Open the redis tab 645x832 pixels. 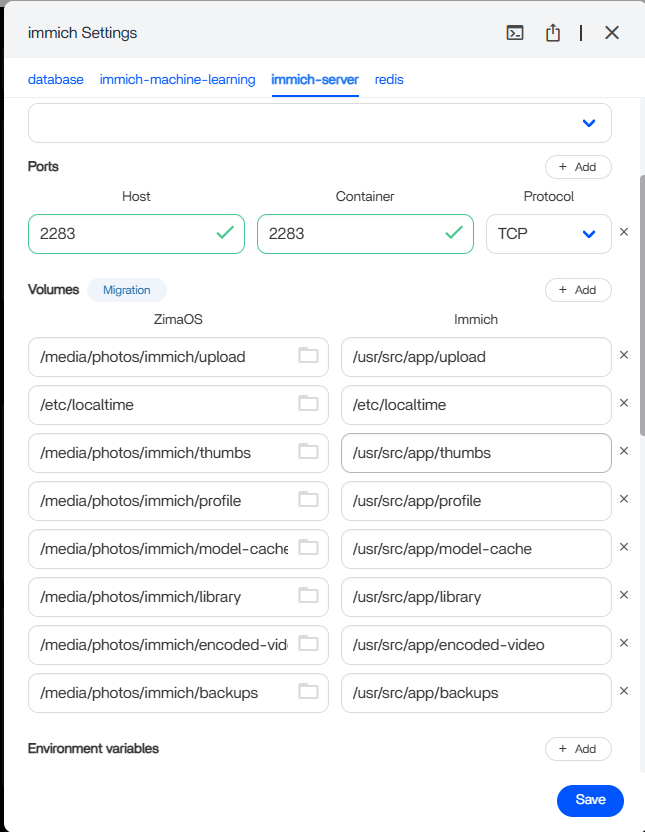[x=389, y=80]
